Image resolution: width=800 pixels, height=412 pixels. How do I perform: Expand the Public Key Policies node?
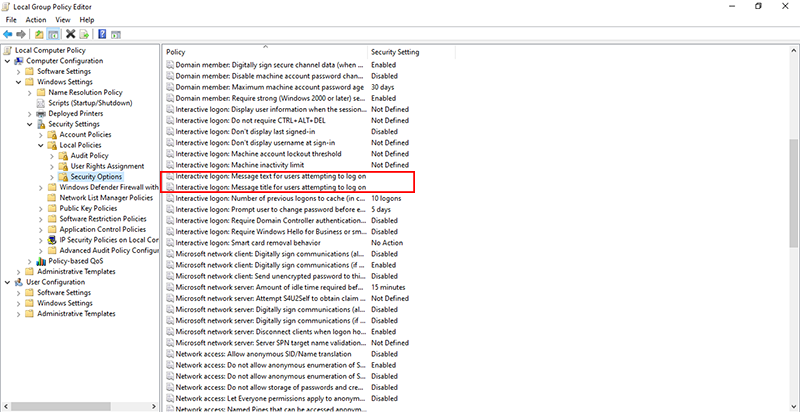click(41, 209)
